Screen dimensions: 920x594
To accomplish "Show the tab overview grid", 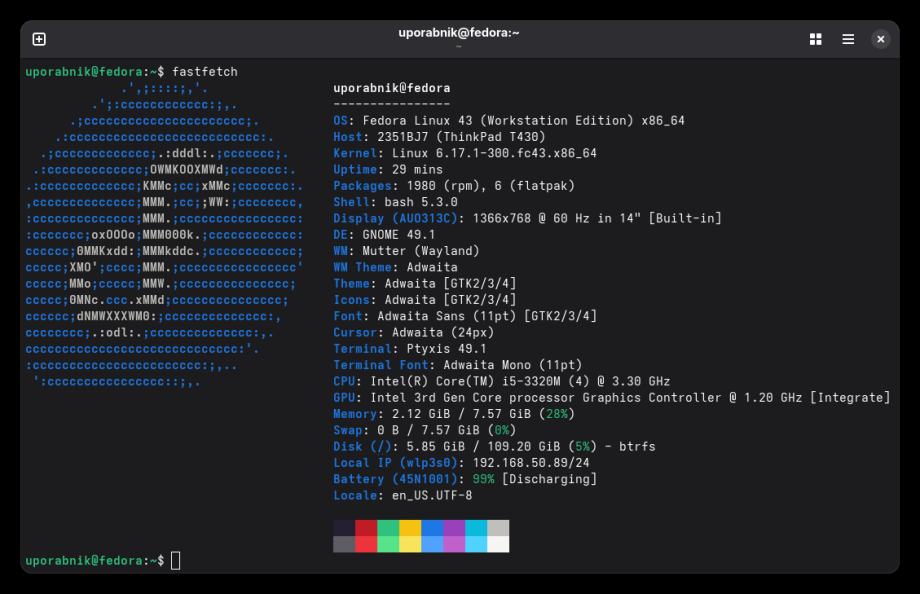I will pyautogui.click(x=816, y=39).
